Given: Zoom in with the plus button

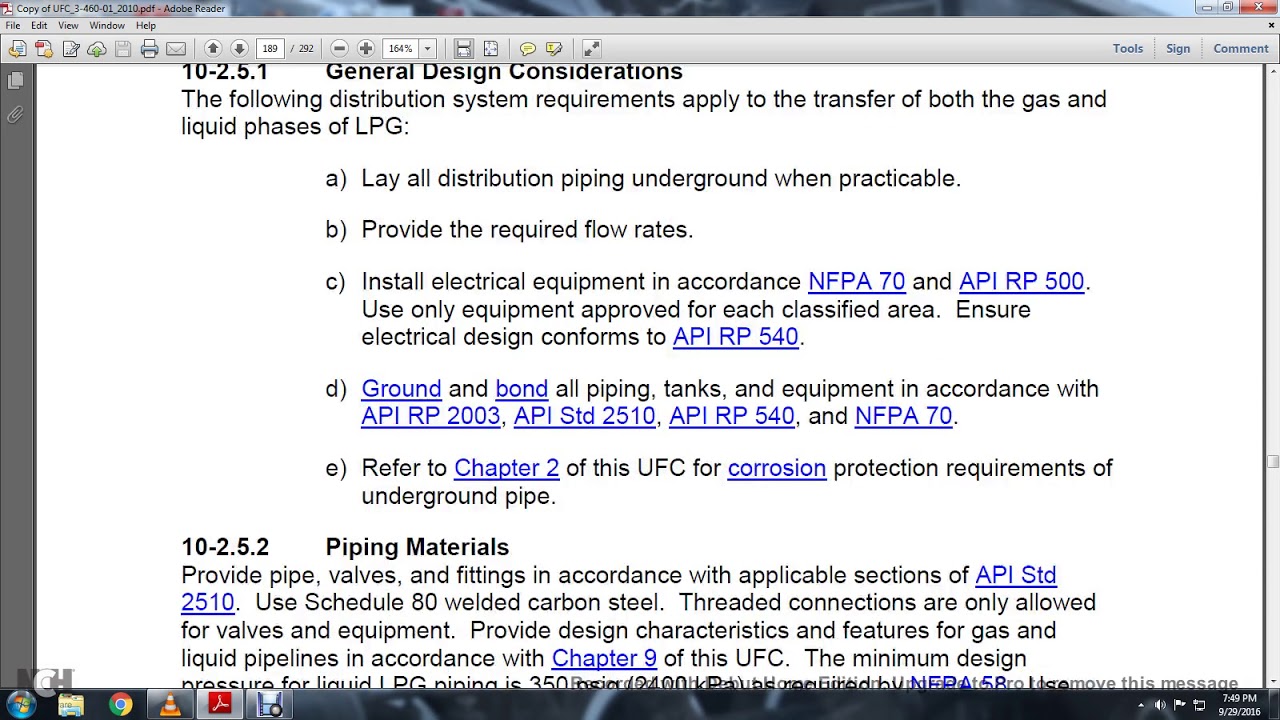Looking at the screenshot, I should click(365, 48).
